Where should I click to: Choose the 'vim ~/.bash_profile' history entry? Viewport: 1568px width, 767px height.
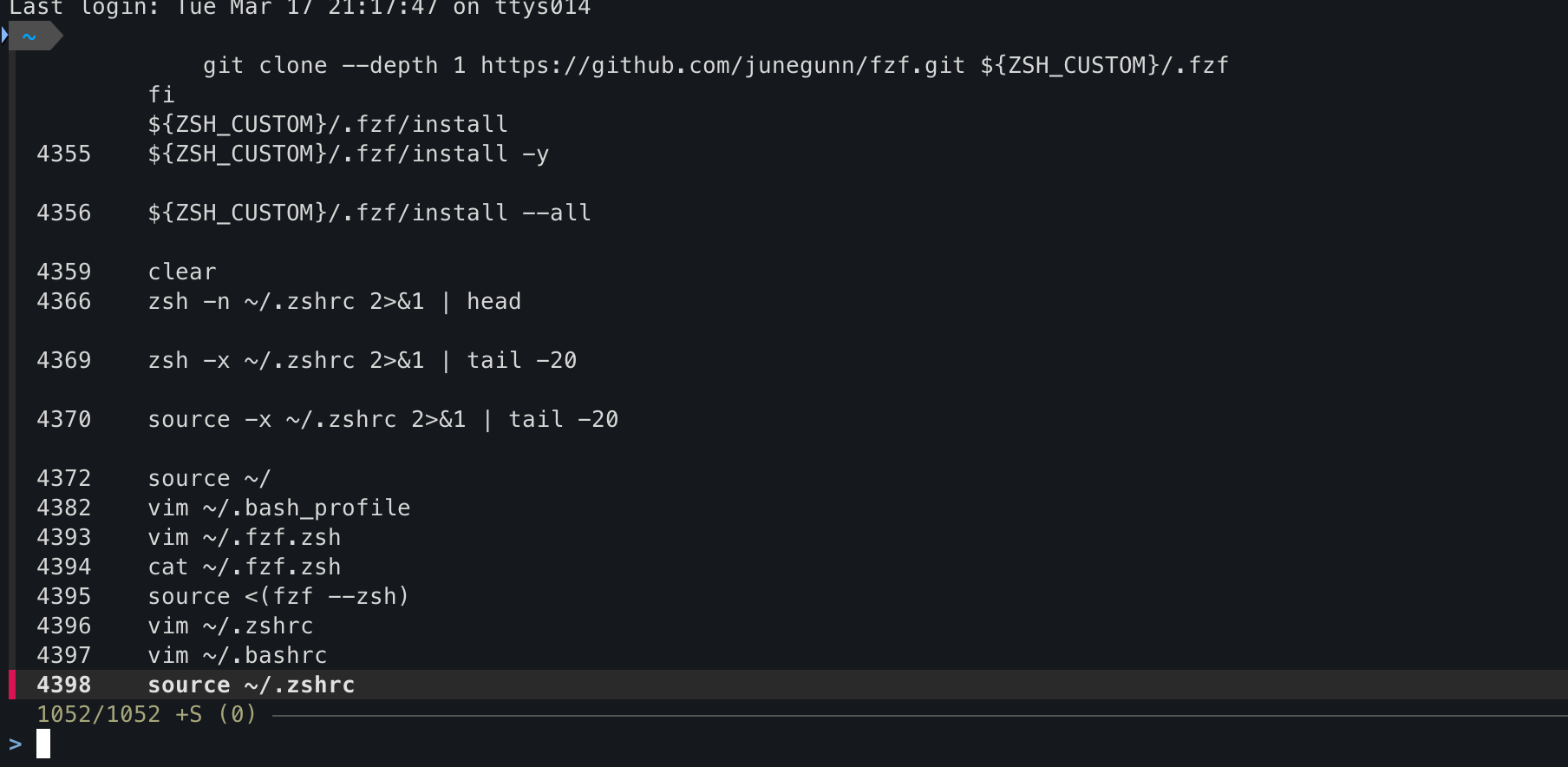[278, 508]
